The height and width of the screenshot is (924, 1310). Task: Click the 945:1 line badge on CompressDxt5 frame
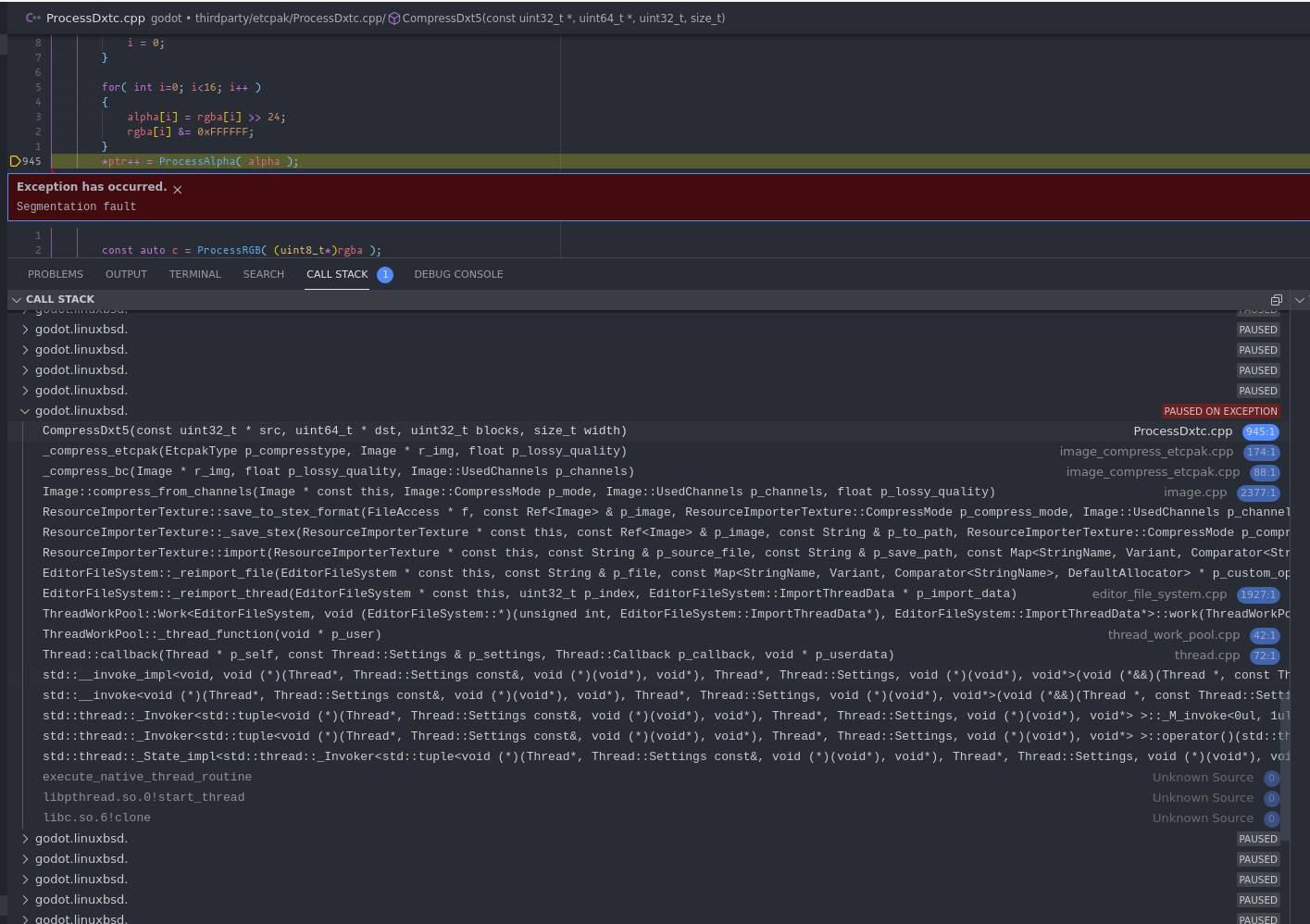1262,431
